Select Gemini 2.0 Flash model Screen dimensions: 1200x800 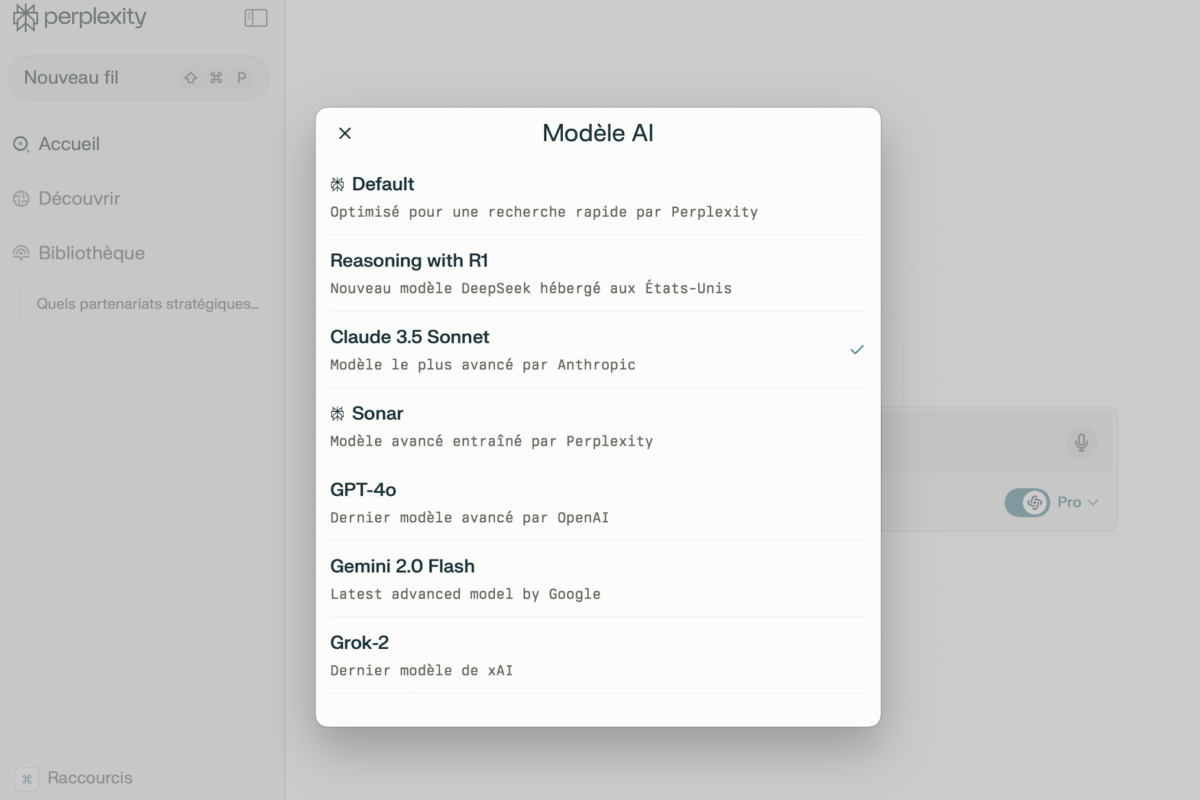click(598, 579)
